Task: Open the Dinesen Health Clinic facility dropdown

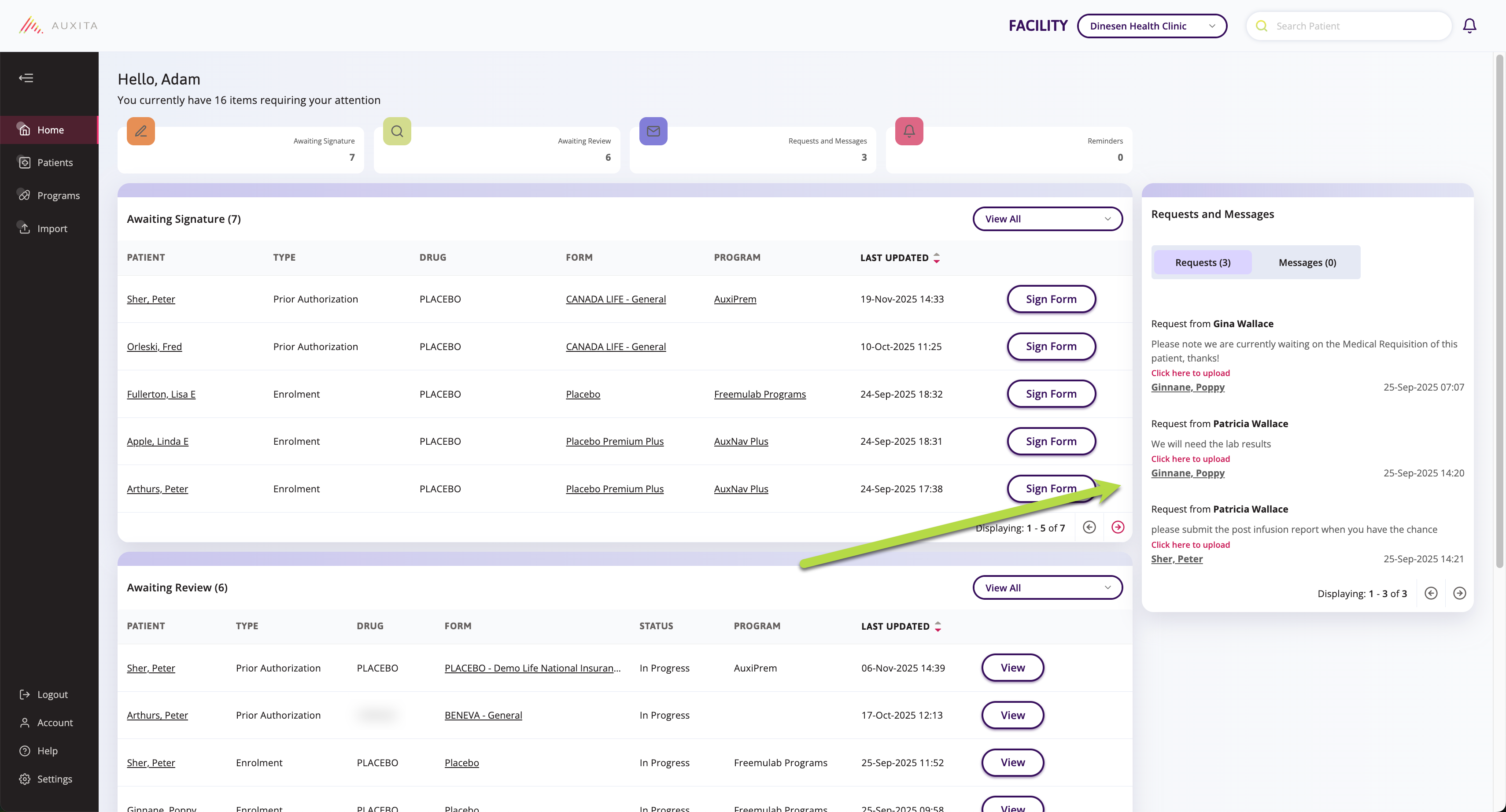Action: pos(1152,26)
